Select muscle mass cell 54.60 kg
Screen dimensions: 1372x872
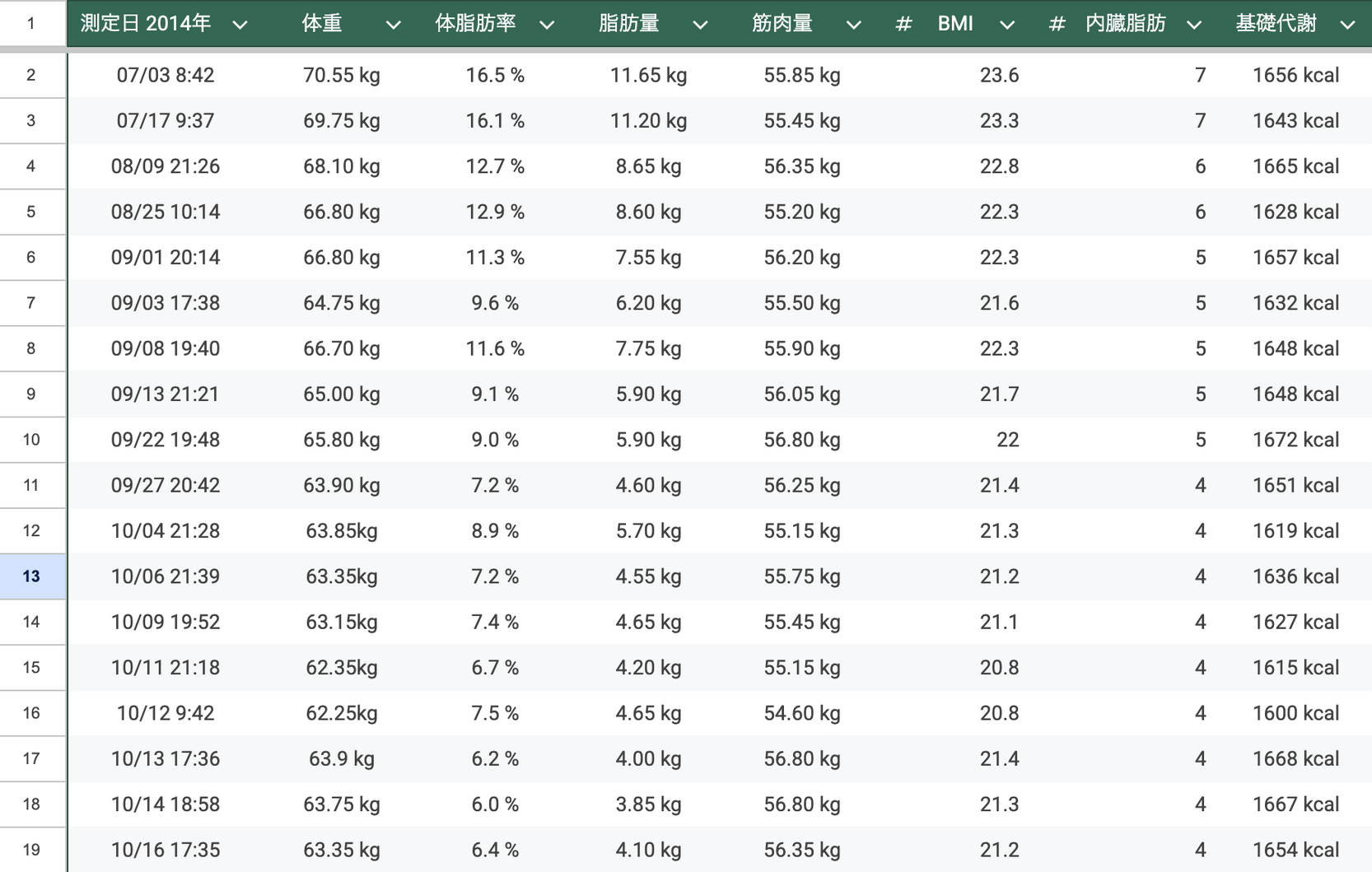801,713
